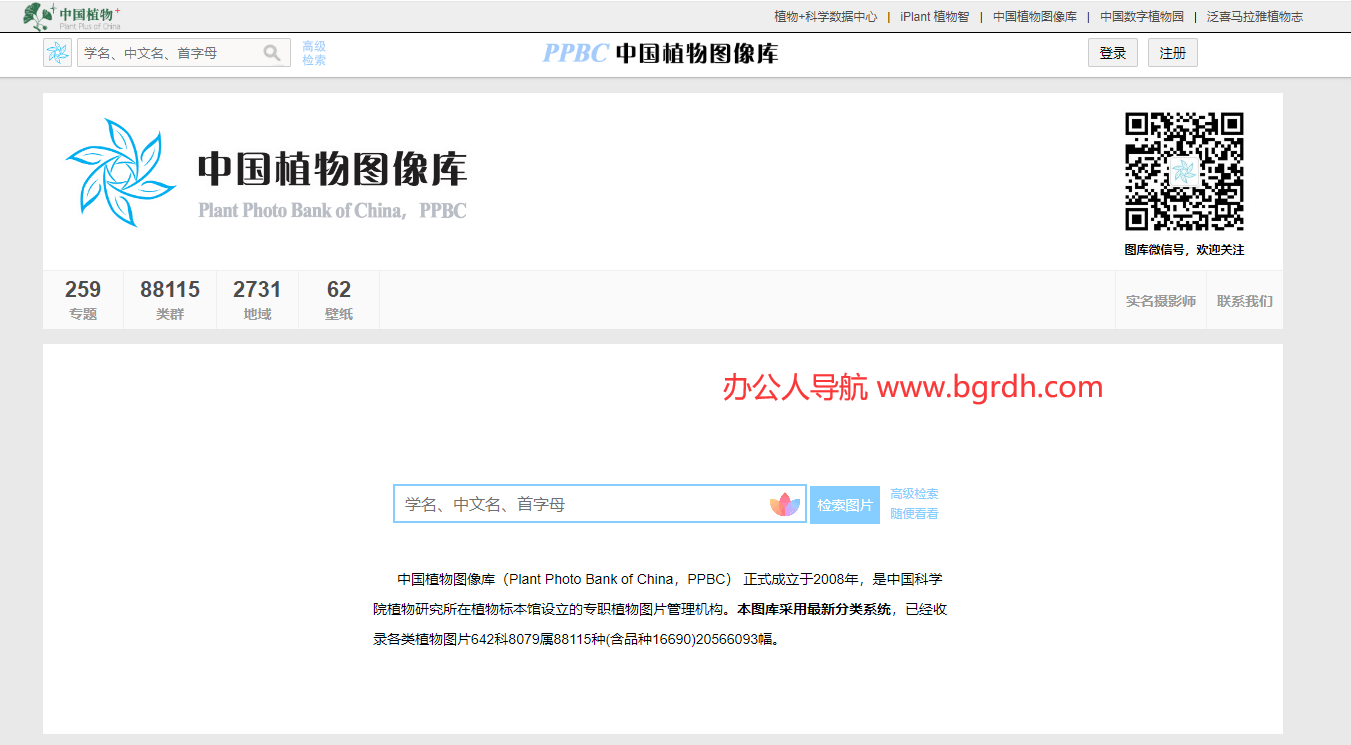Select the 2731 地域 tab

[x=257, y=300]
